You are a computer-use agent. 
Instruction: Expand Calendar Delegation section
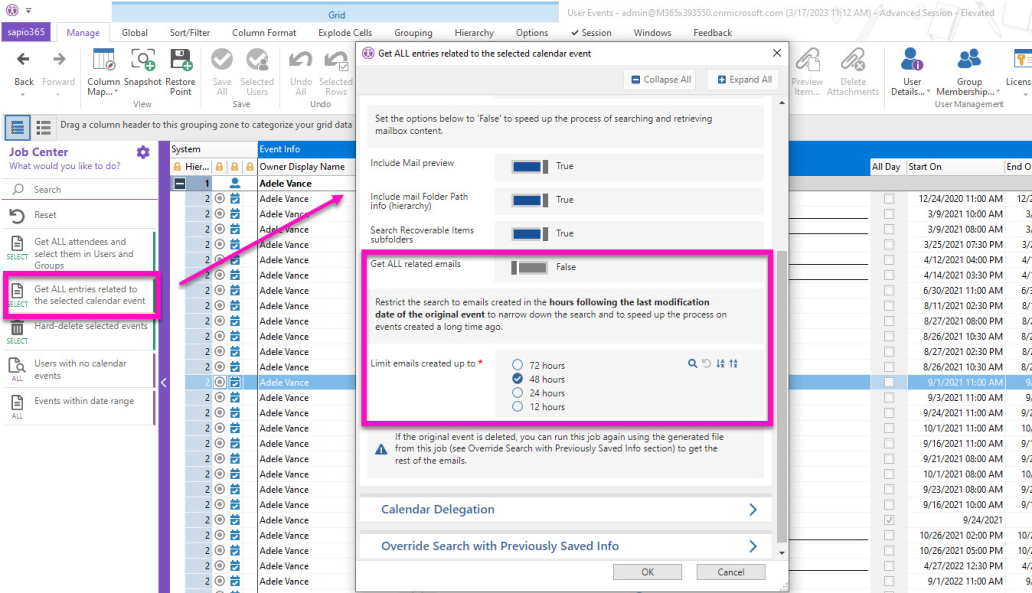[566, 509]
